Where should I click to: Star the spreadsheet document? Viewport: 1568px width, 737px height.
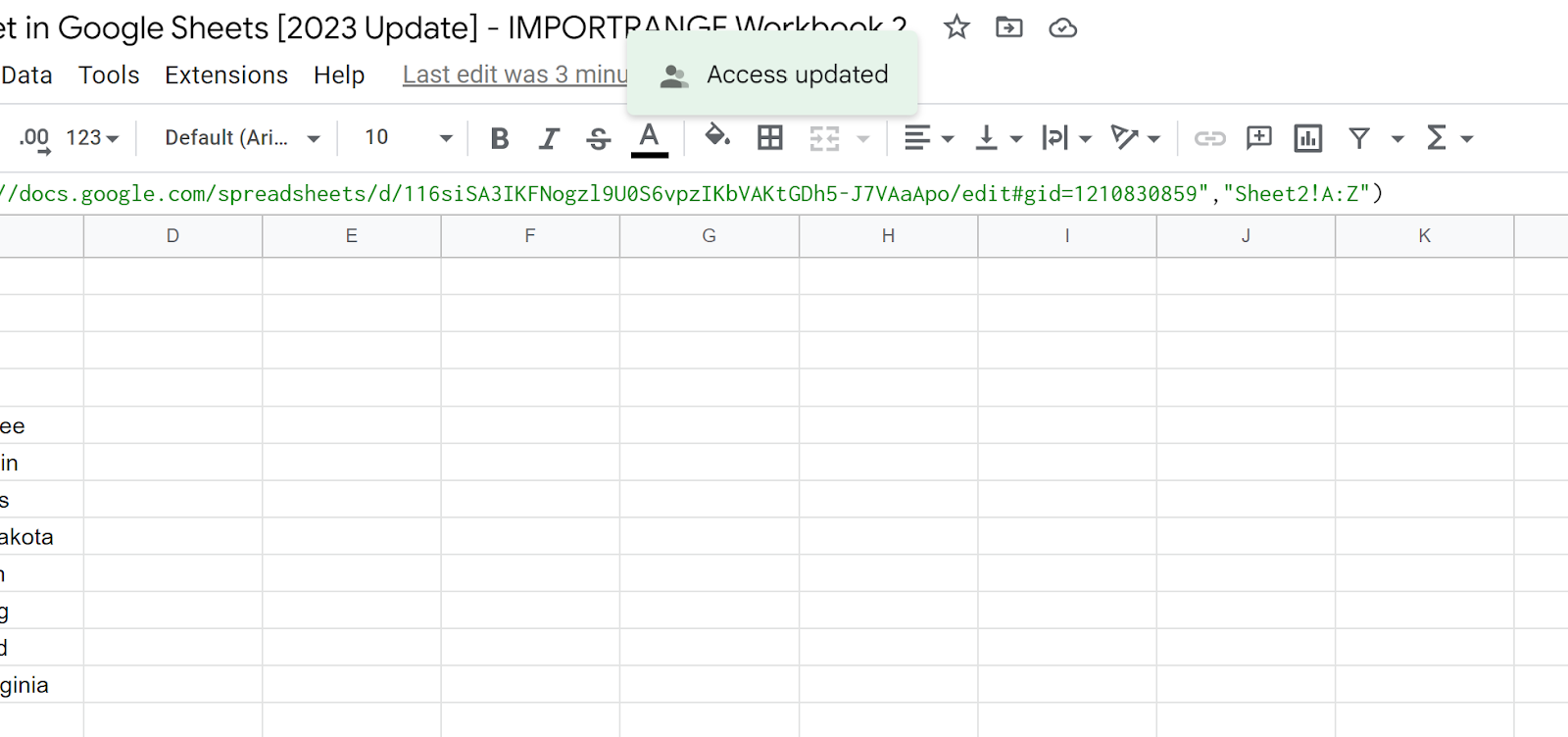(x=956, y=27)
